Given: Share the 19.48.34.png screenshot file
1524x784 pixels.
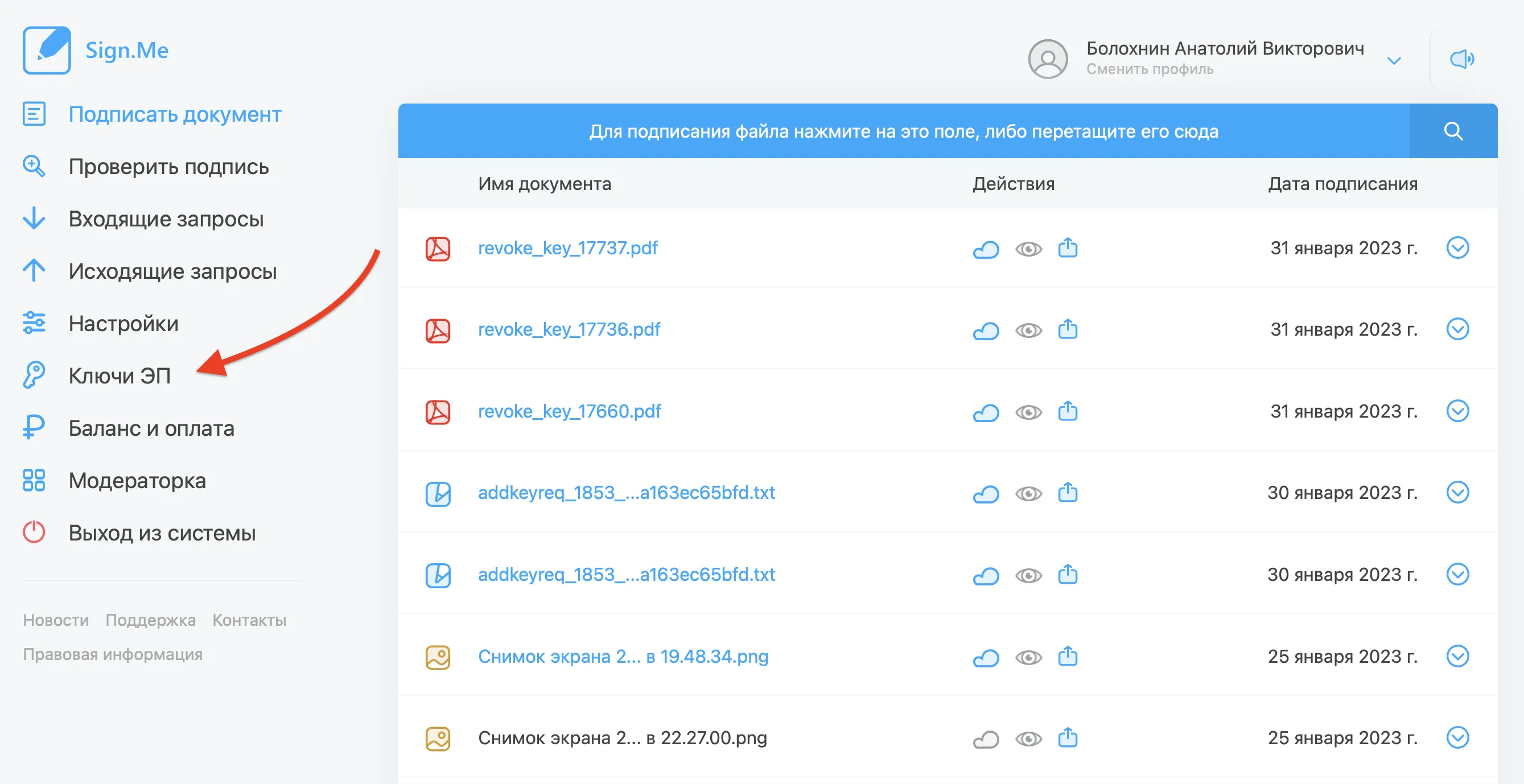Looking at the screenshot, I should coord(1067,655).
